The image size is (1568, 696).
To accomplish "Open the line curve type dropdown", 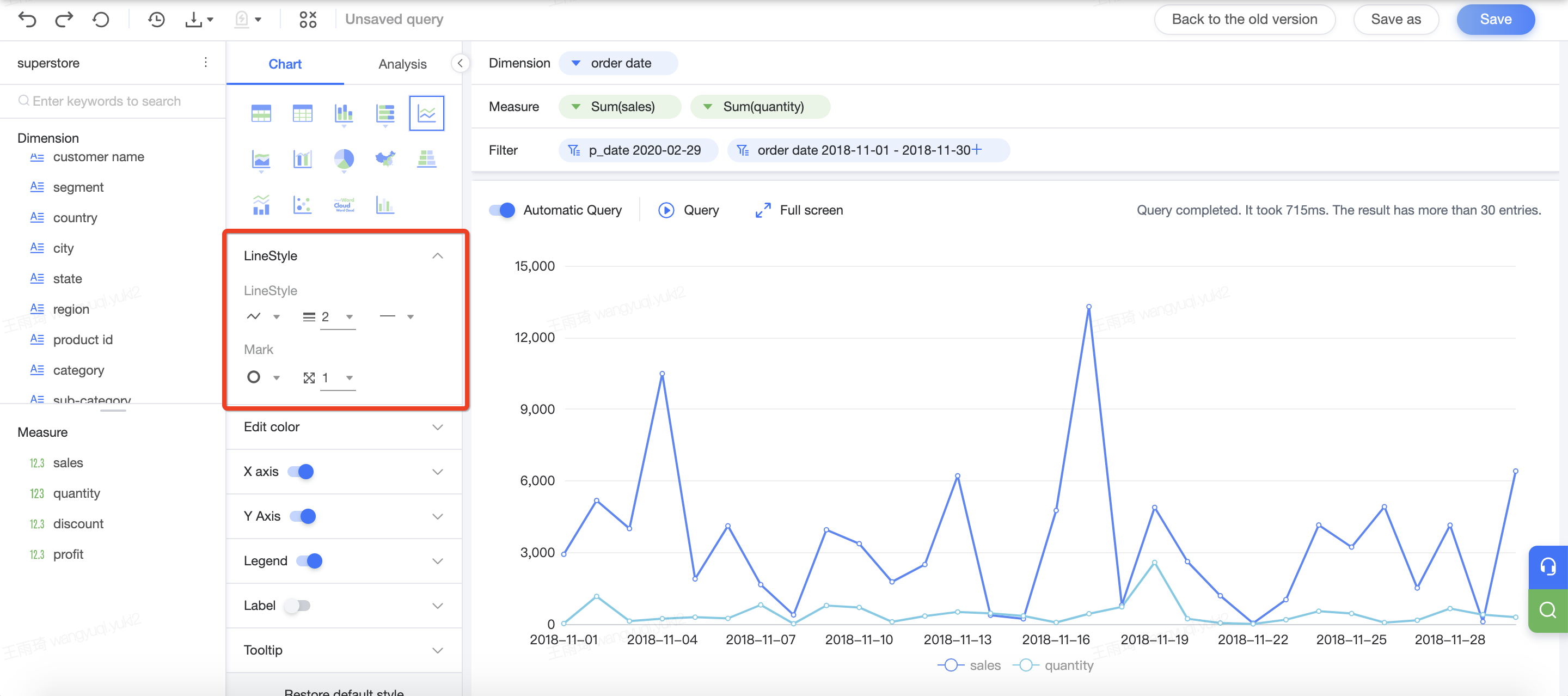I will (263, 316).
